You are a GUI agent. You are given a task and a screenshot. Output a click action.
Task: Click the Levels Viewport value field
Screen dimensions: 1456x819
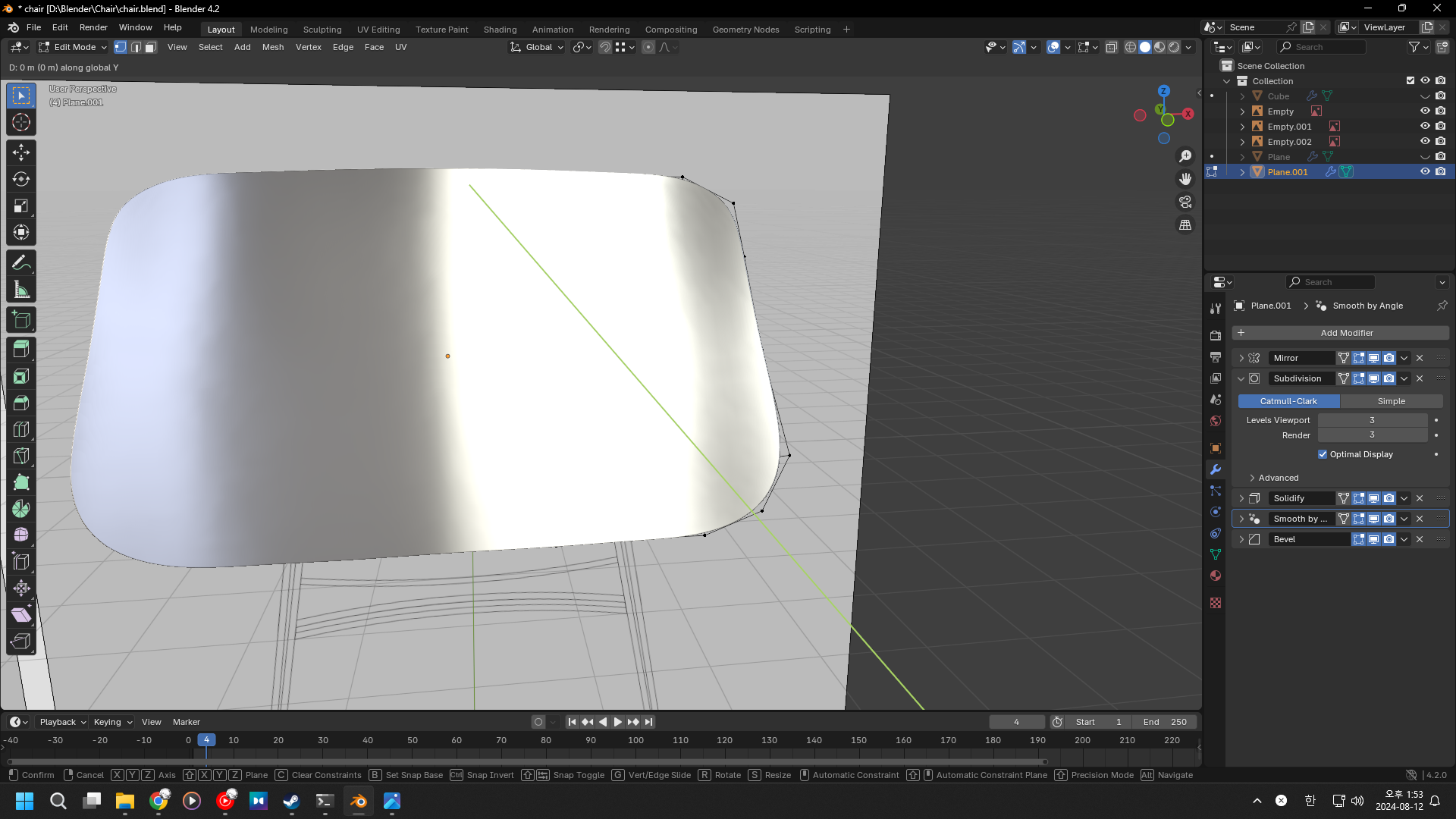click(x=1372, y=420)
